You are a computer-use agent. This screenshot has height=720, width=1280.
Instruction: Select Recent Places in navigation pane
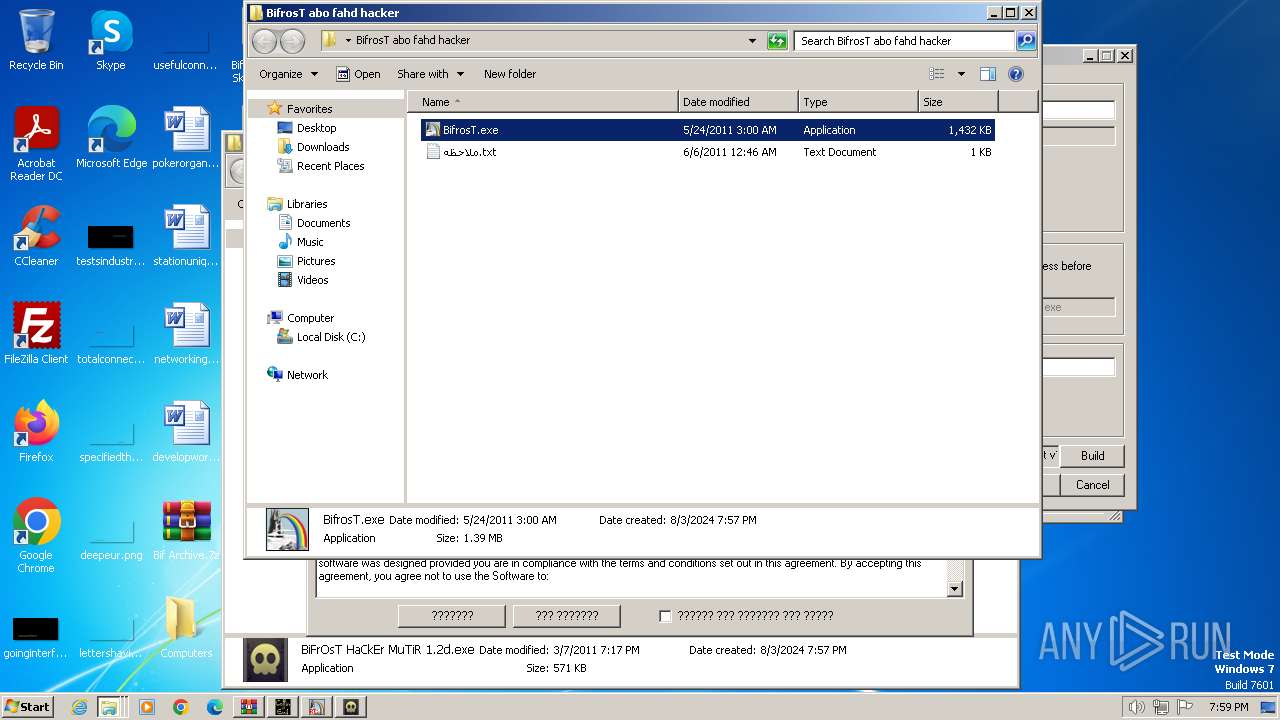coord(330,166)
